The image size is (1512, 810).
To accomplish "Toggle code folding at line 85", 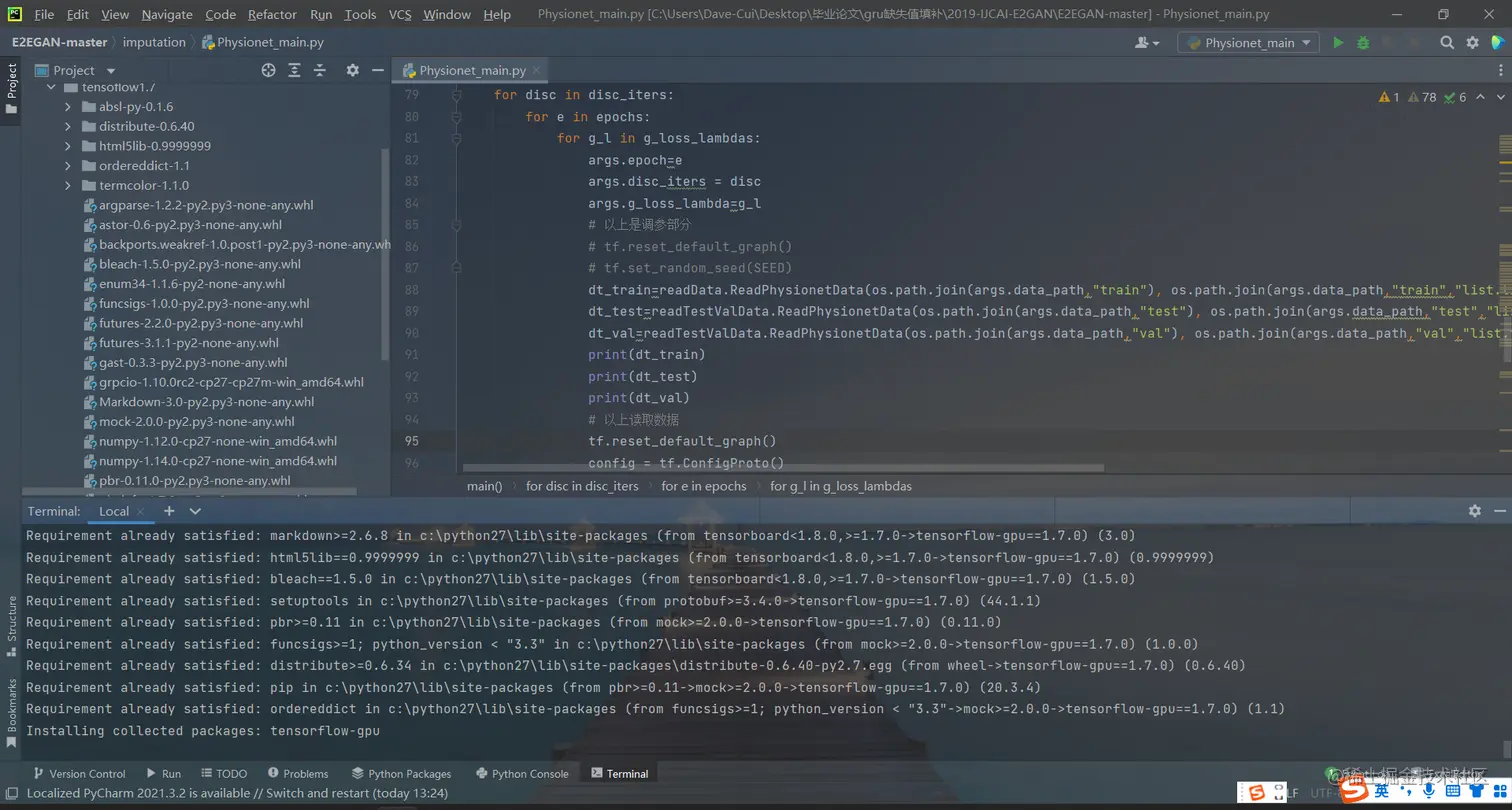I will click(x=456, y=225).
